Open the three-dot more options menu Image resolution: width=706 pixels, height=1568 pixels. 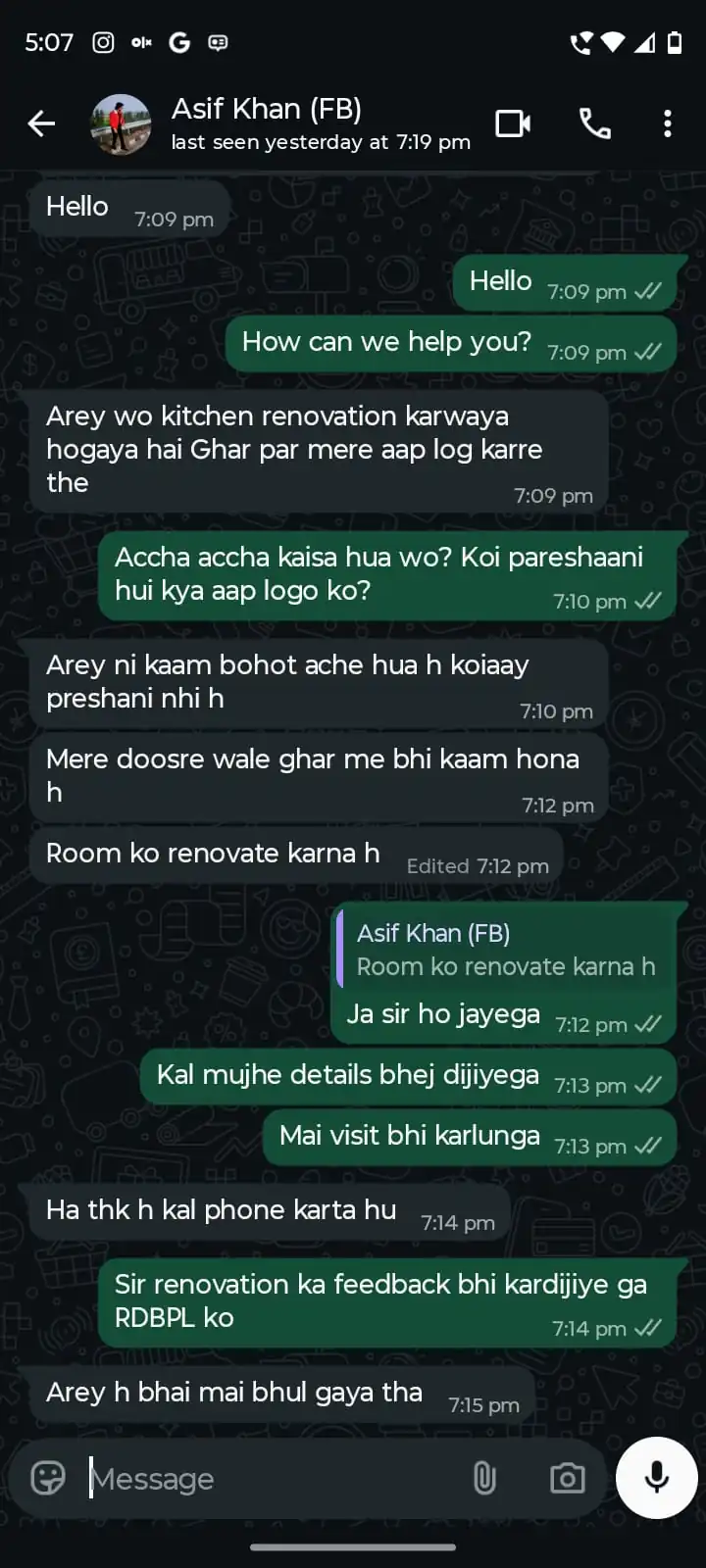tap(668, 123)
